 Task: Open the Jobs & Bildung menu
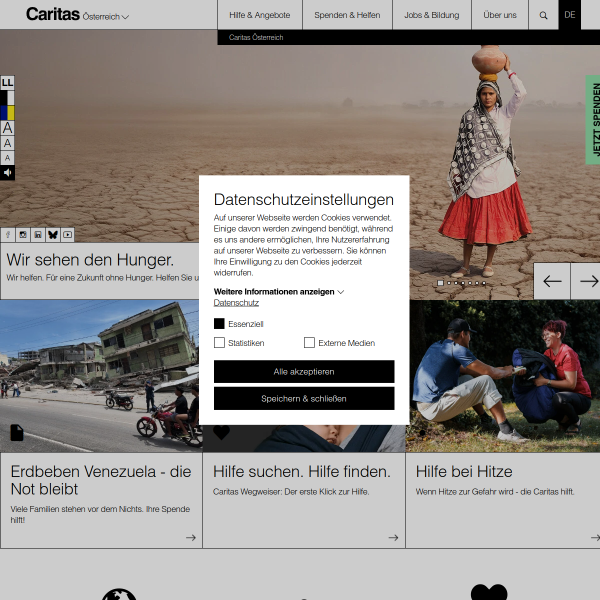432,15
